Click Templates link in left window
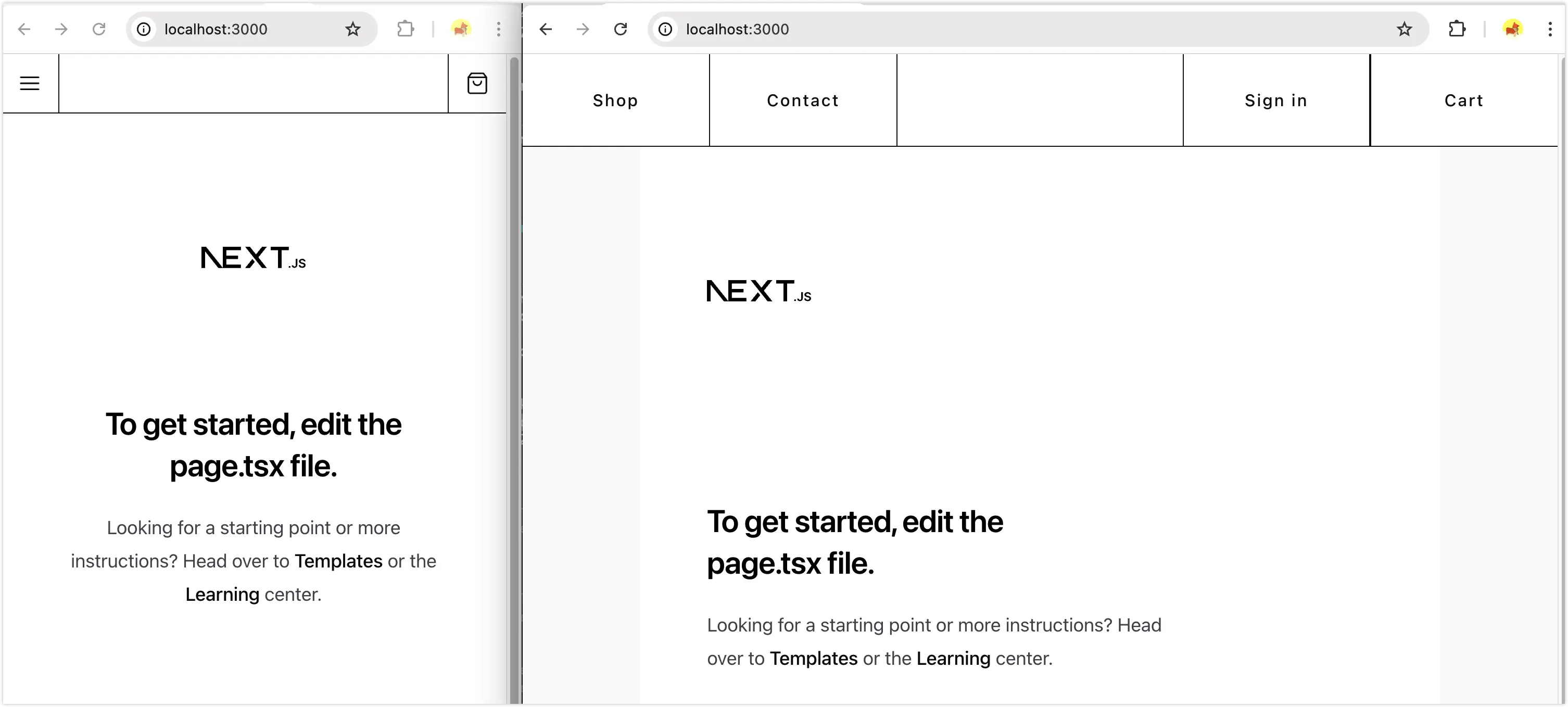The image size is (1568, 707). click(338, 561)
